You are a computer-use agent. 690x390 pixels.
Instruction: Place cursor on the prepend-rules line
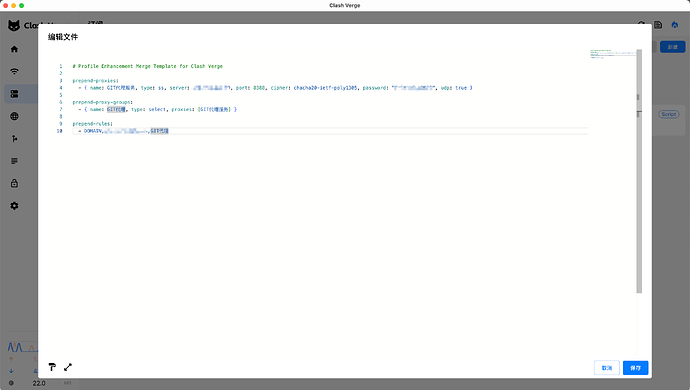[92, 124]
